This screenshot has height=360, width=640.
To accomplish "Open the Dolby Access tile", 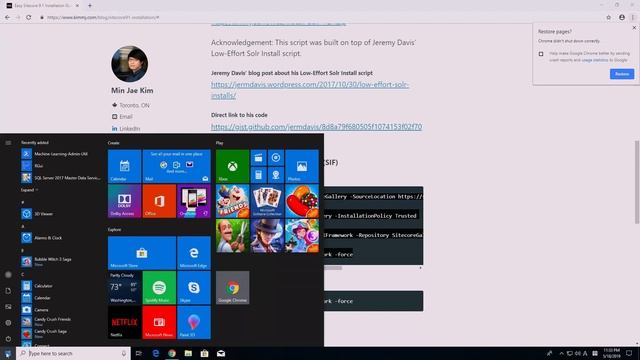I will (x=124, y=201).
